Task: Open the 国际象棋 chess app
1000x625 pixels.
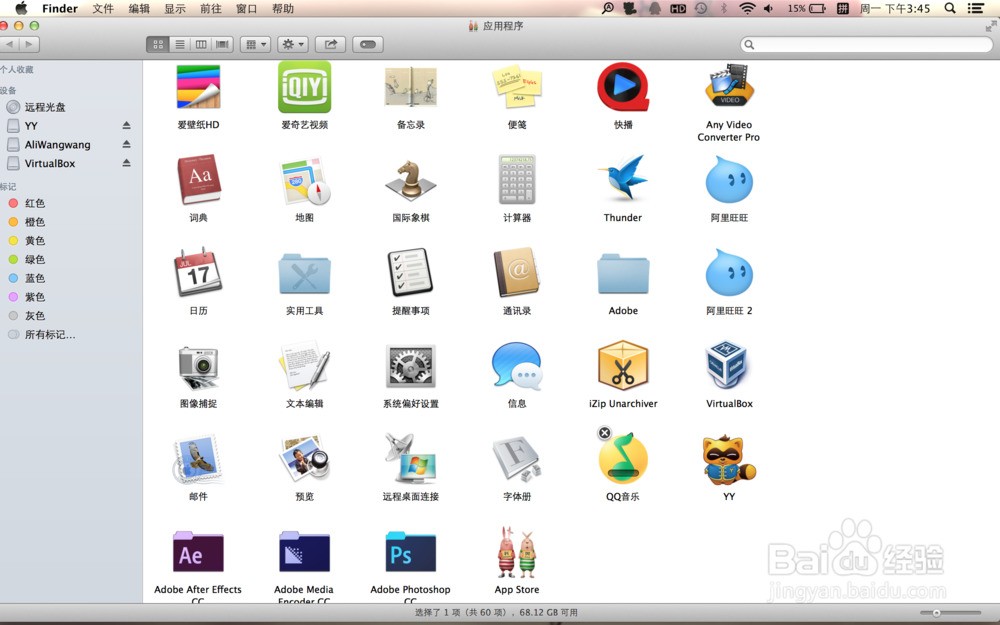Action: coord(411,180)
